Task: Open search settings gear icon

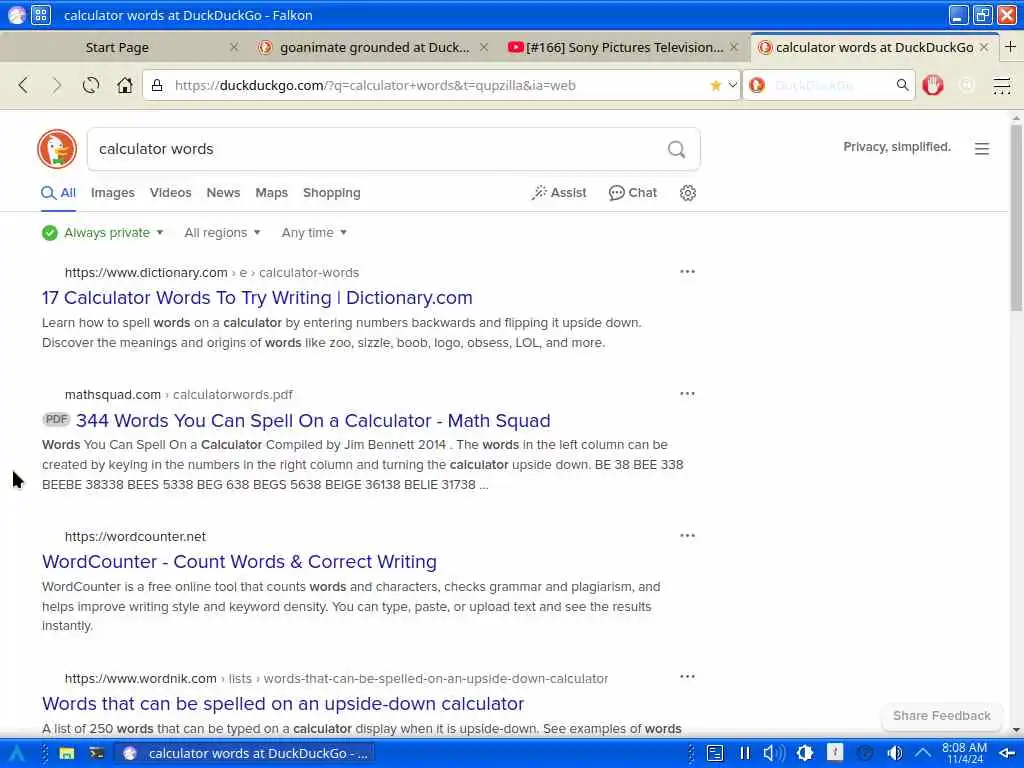Action: [x=688, y=193]
